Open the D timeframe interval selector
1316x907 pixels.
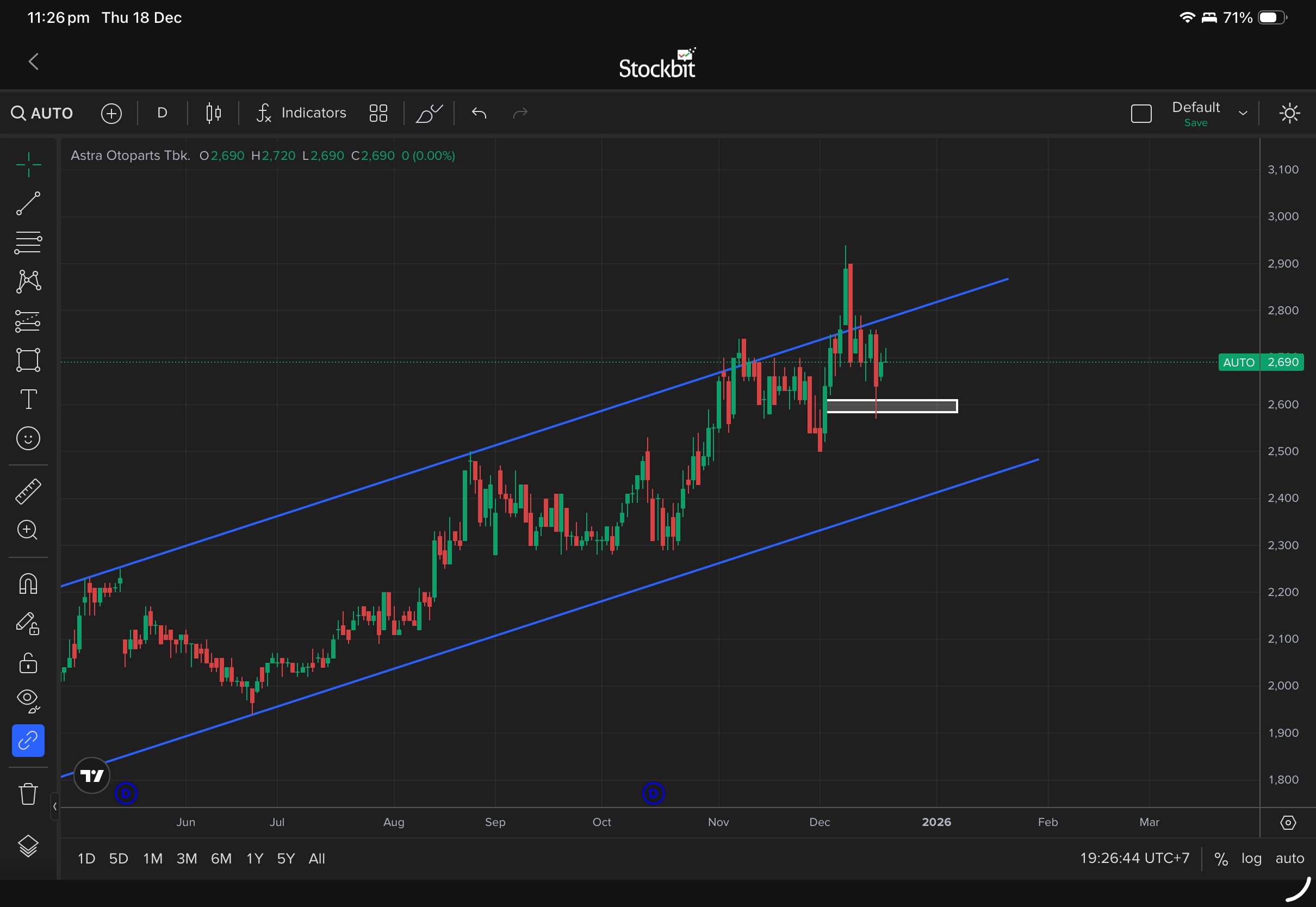click(x=162, y=113)
